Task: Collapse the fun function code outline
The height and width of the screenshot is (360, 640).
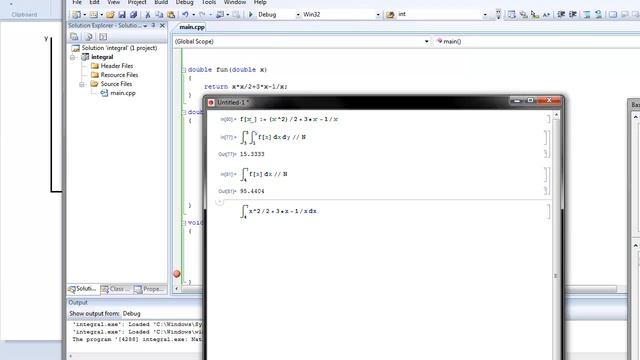Action: pyautogui.click(x=184, y=70)
